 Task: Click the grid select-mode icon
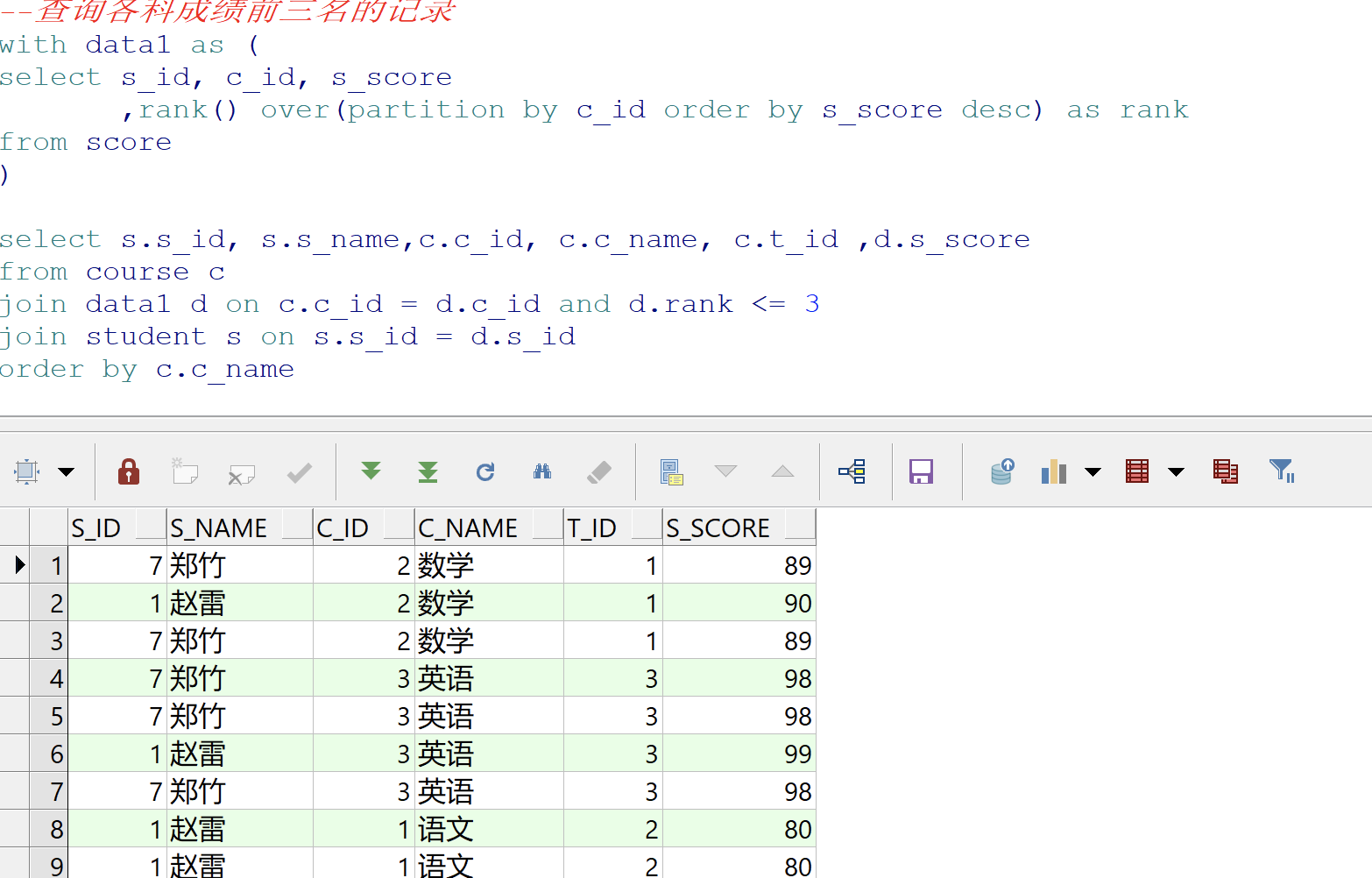pos(26,471)
